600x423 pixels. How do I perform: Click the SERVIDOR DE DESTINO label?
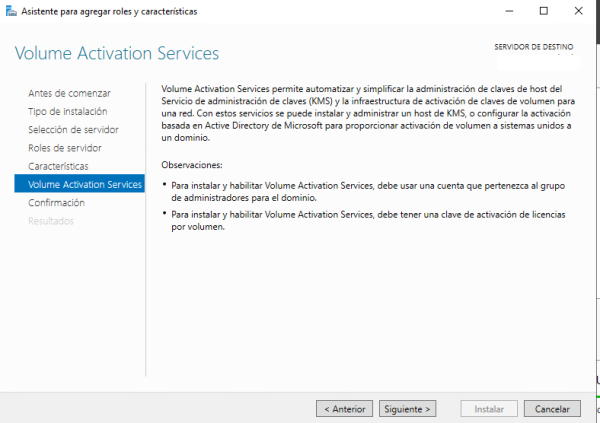[x=534, y=47]
